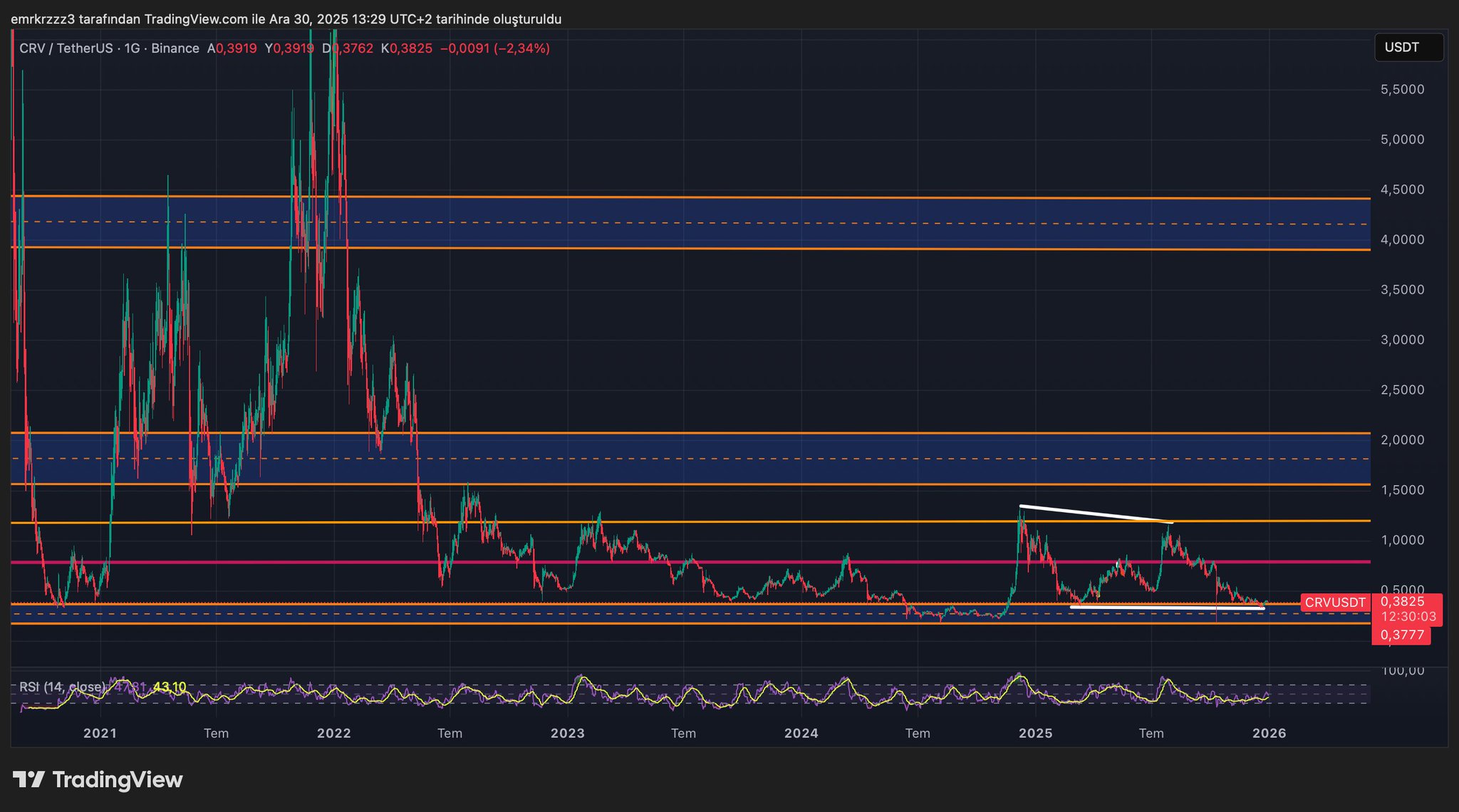This screenshot has width=1459, height=812.
Task: Click the 5,5000 price scale label
Action: click(1402, 90)
